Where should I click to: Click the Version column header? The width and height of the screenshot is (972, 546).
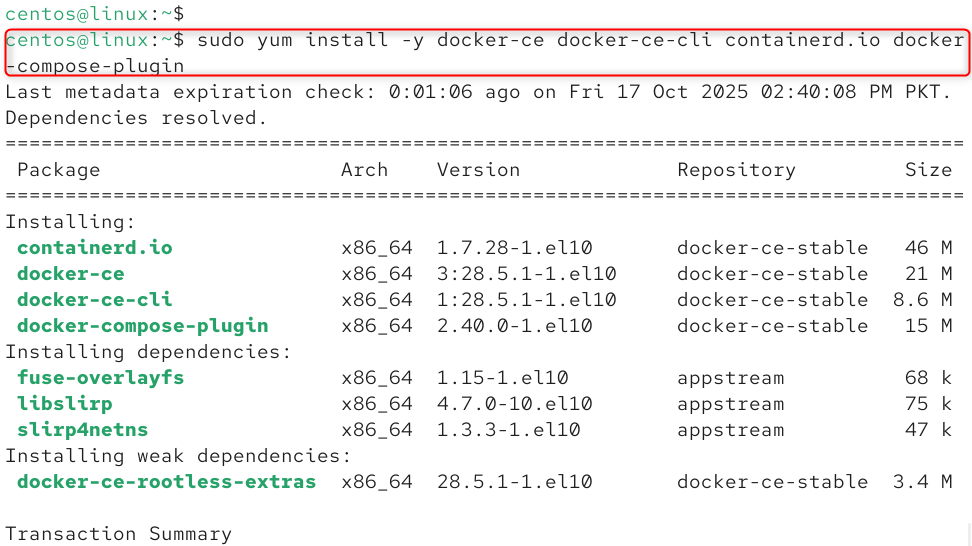point(478,170)
